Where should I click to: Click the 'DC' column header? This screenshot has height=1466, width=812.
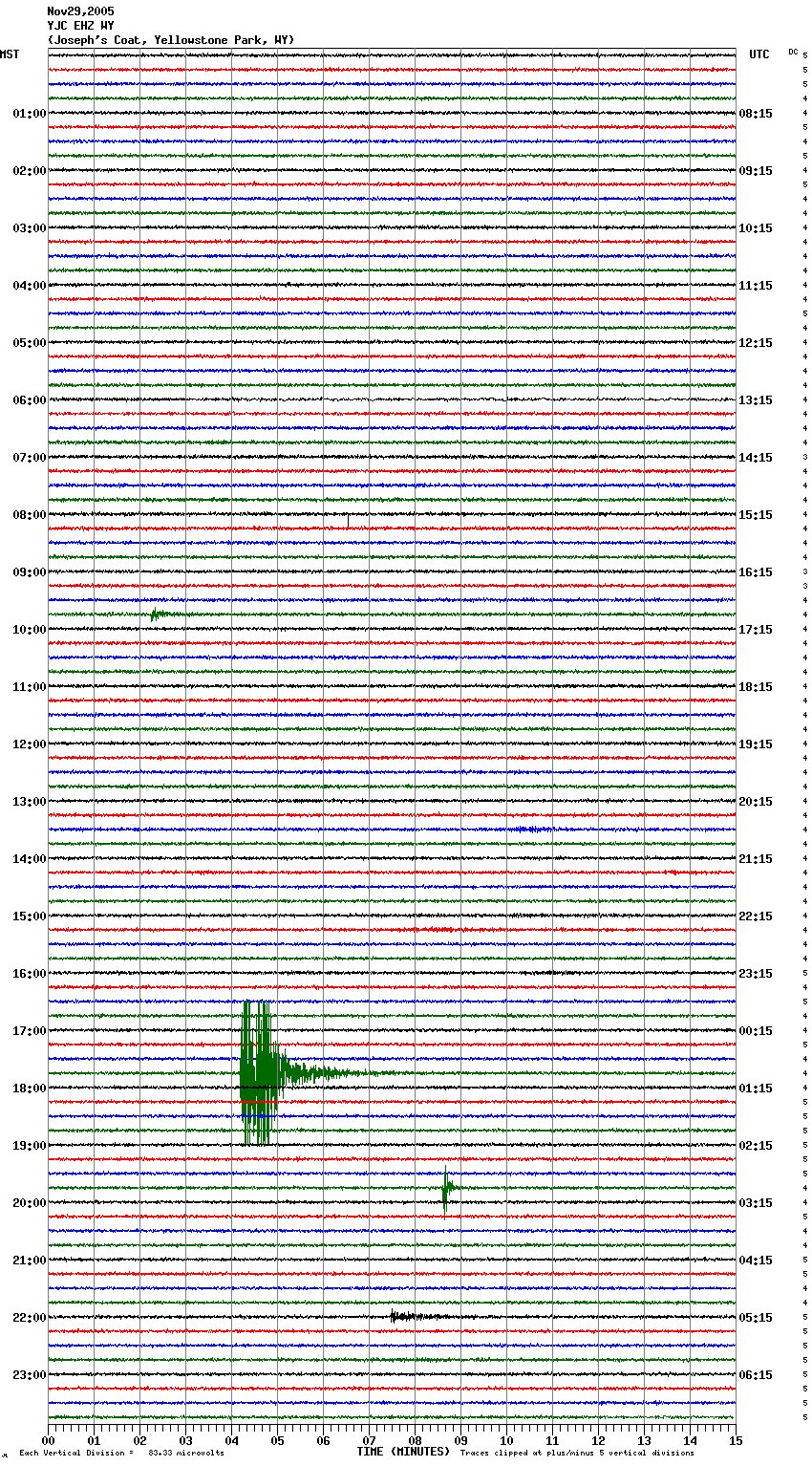pyautogui.click(x=793, y=52)
